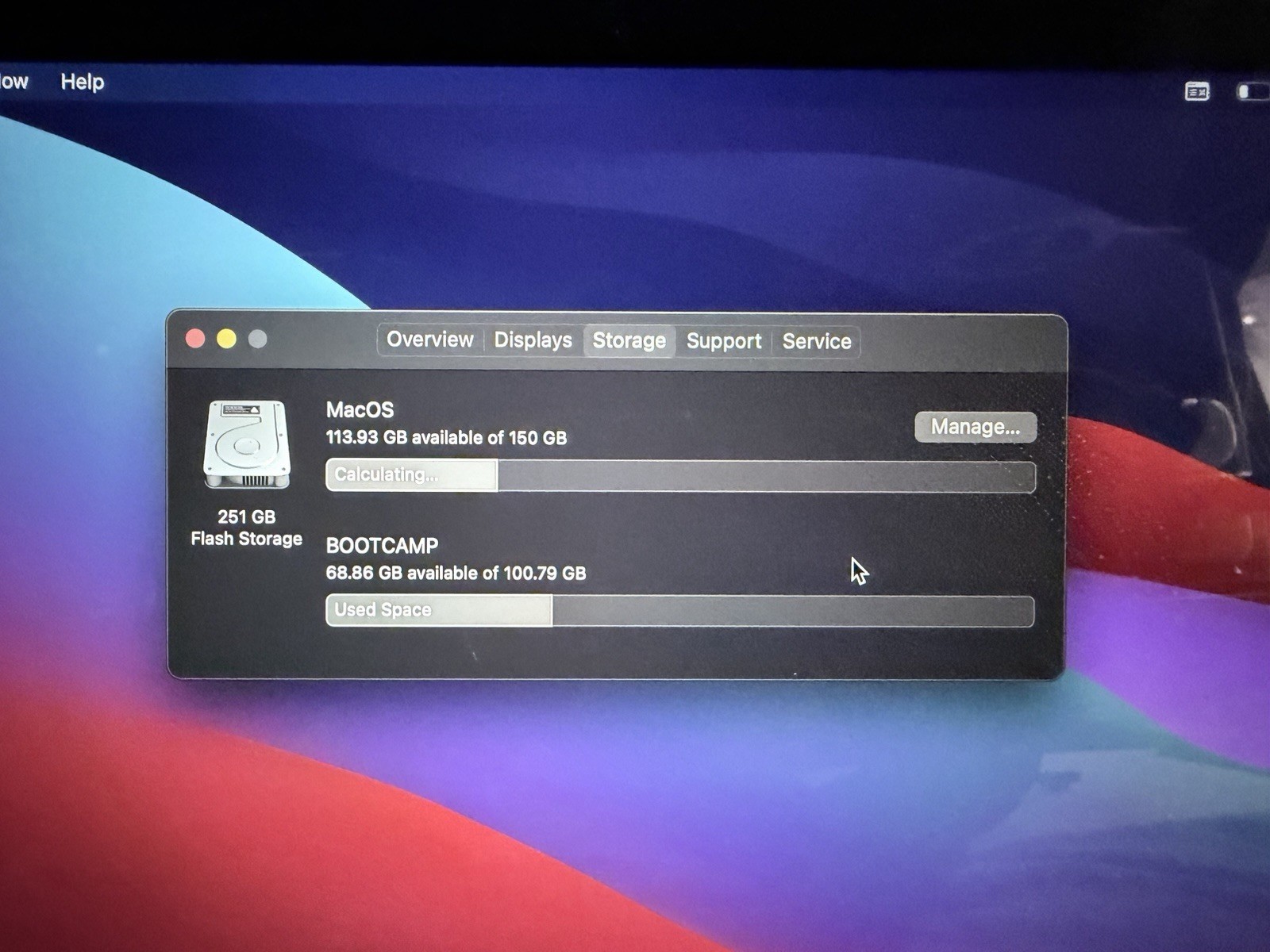
Task: Click the MacOS storage usage bar
Action: point(680,476)
